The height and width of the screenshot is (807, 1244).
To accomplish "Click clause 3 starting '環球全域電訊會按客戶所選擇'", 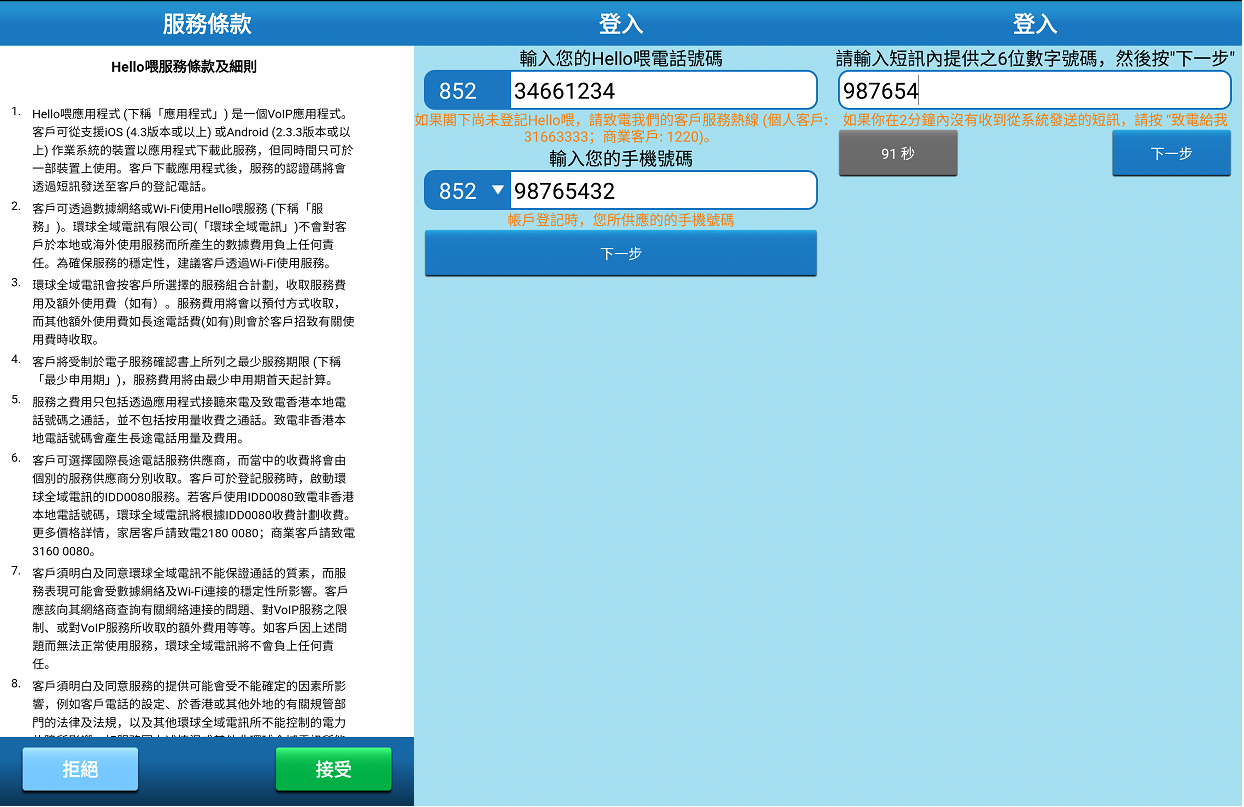I will click(193, 311).
